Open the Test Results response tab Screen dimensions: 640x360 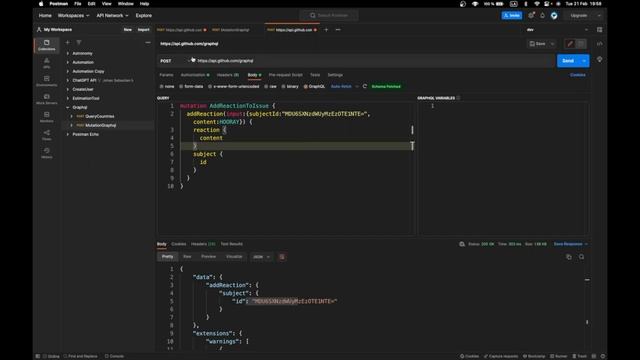pyautogui.click(x=231, y=244)
